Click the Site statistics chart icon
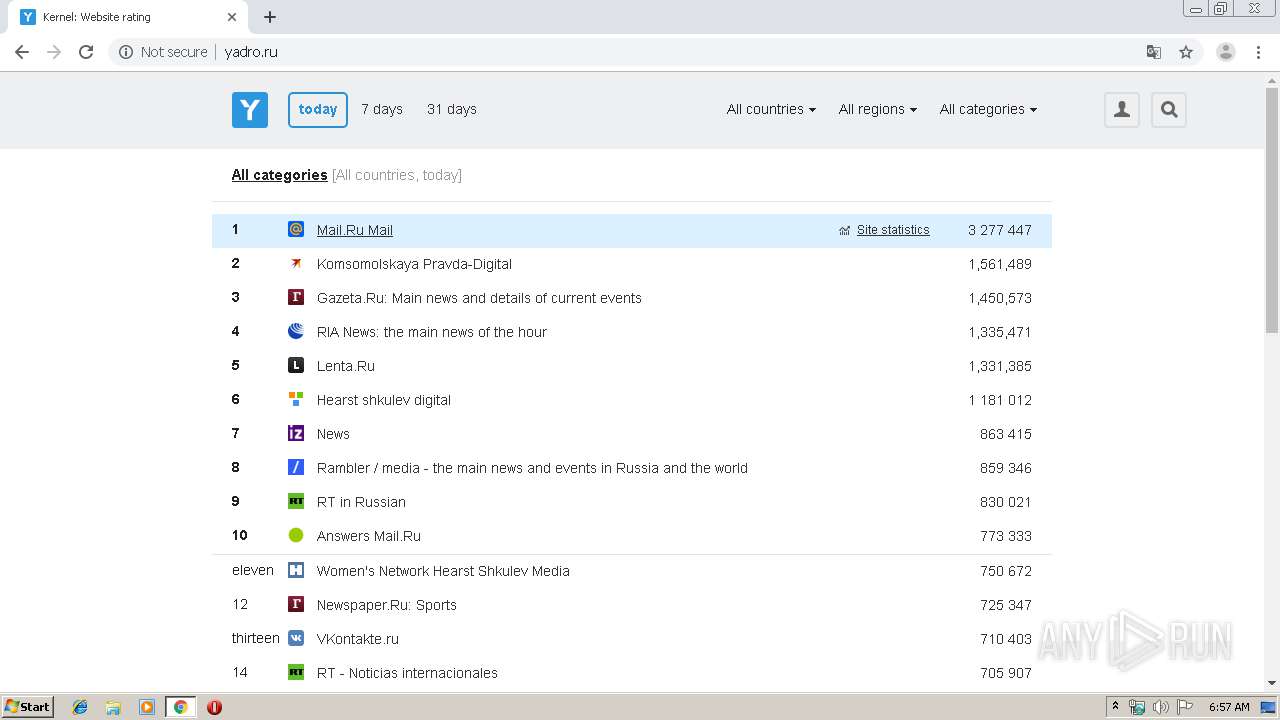The width and height of the screenshot is (1280, 720). coord(845,230)
